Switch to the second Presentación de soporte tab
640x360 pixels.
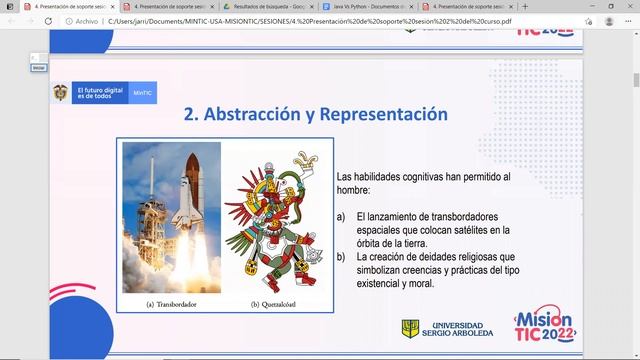pyautogui.click(x=170, y=7)
